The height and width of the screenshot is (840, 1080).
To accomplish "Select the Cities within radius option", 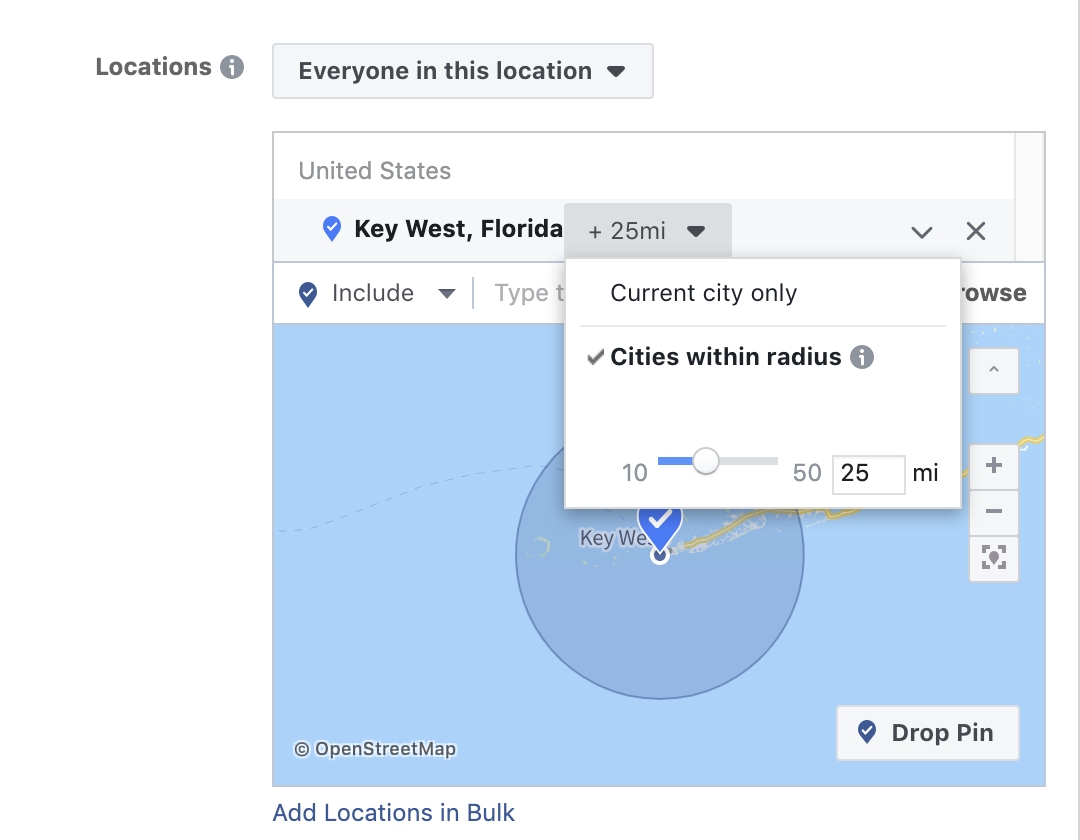I will (x=726, y=357).
